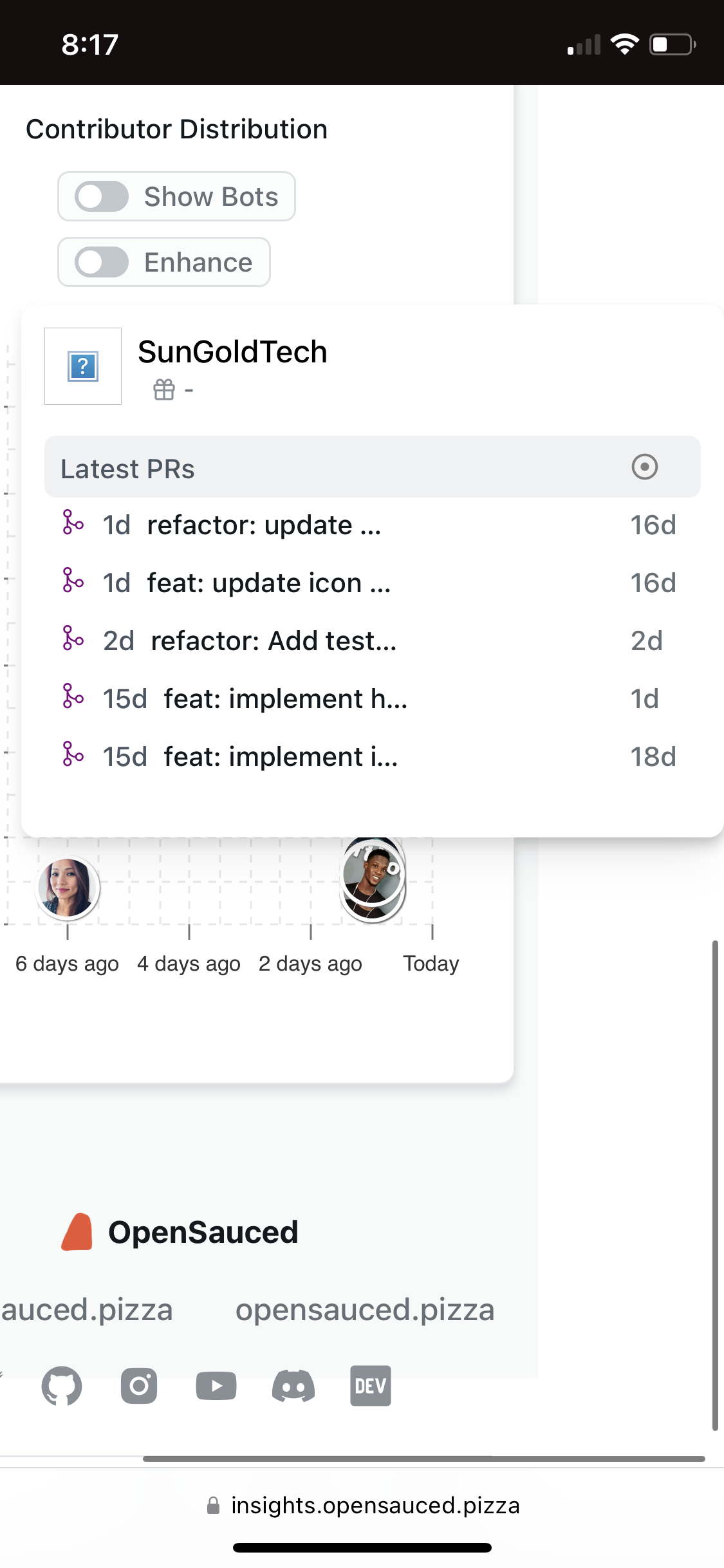724x1568 pixels.
Task: Click the Contributor Distribution heading
Action: pyautogui.click(x=176, y=129)
